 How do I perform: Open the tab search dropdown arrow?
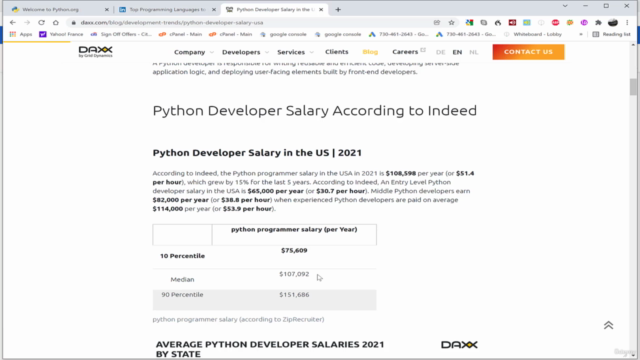click(565, 6)
